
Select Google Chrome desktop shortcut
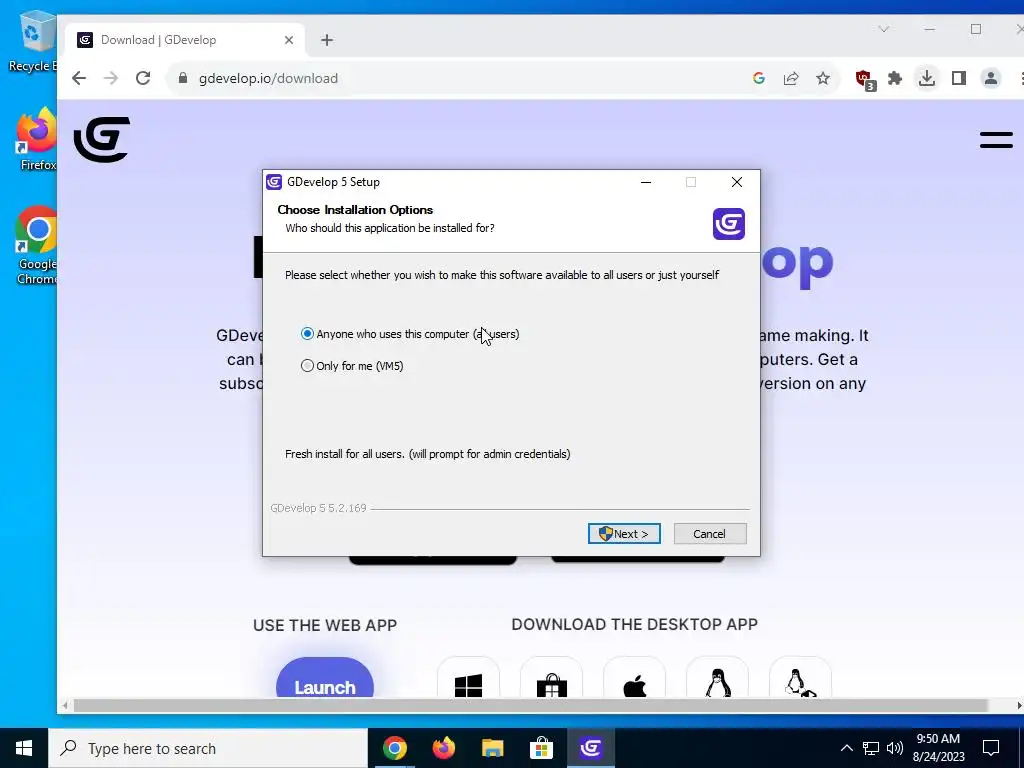tap(37, 246)
